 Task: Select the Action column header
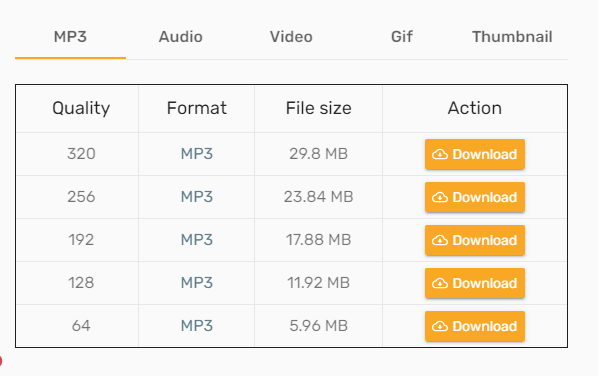tap(475, 108)
